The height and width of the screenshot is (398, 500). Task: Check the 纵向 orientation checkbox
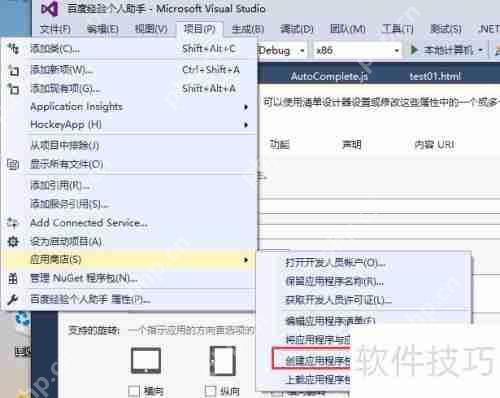pyautogui.click(x=210, y=391)
